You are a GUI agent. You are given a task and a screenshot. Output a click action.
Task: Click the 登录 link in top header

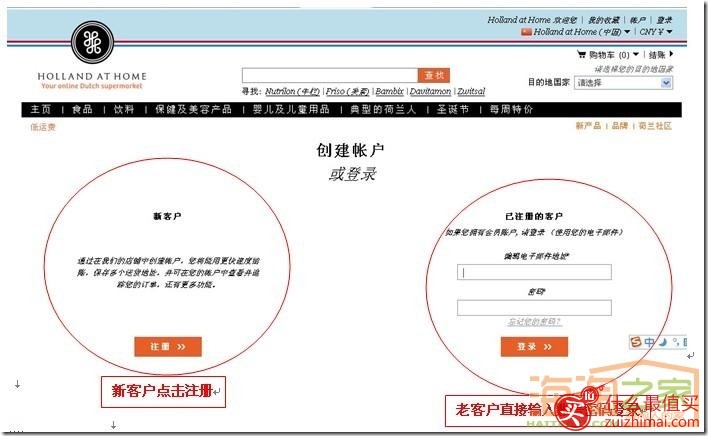[664, 20]
